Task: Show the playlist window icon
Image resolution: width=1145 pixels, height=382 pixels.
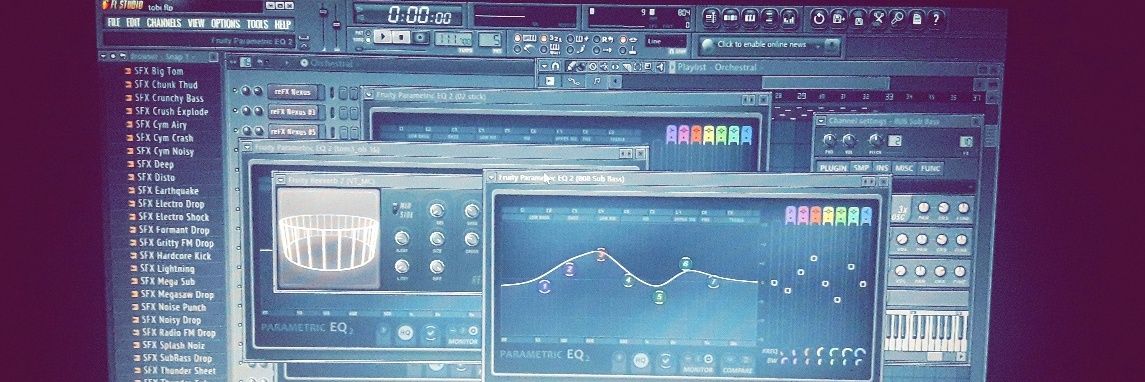Action: tap(711, 17)
